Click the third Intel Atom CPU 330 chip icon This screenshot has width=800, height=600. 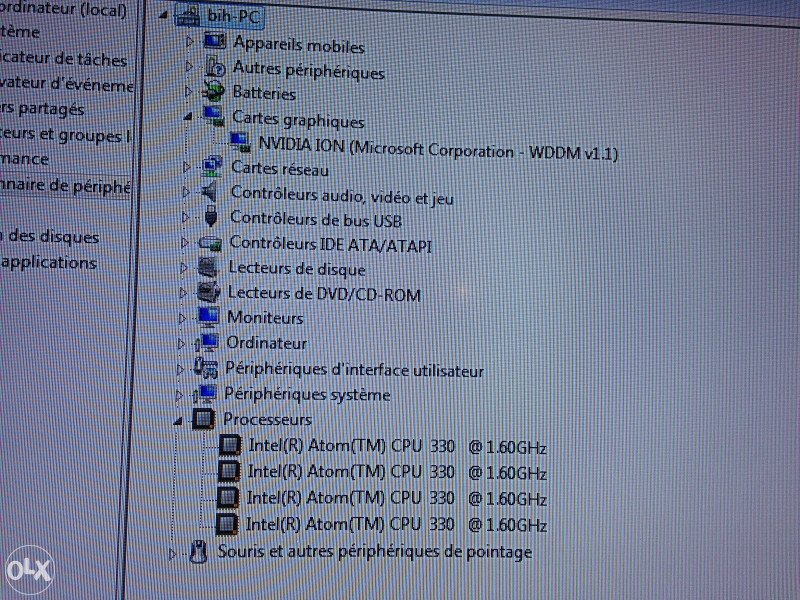(x=228, y=497)
